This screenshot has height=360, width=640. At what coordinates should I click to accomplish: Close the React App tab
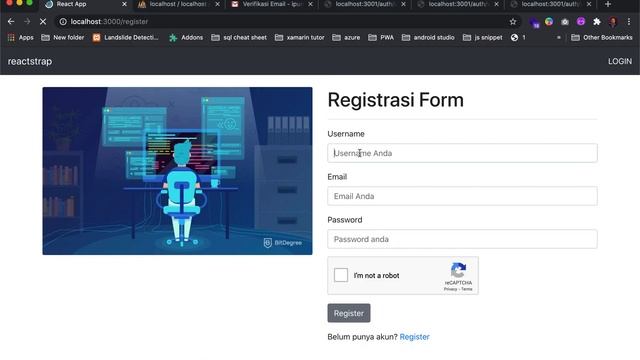click(x=124, y=4)
